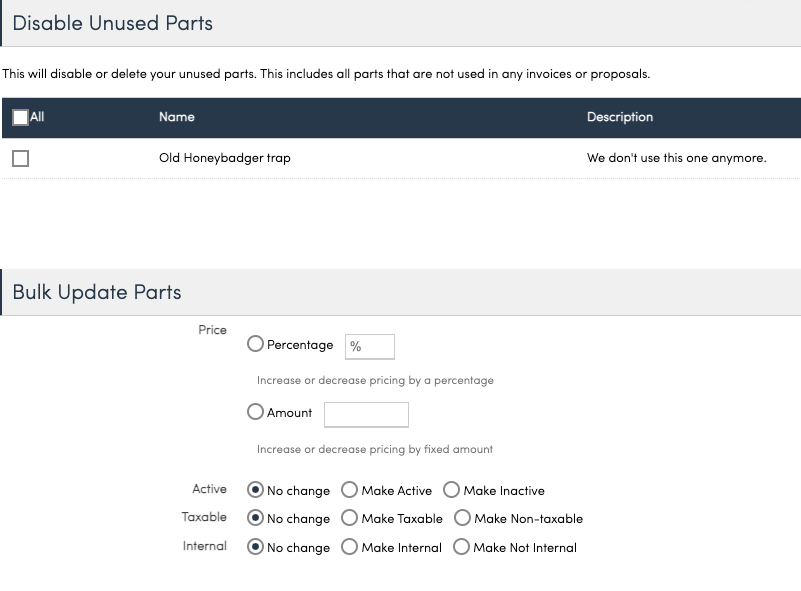The height and width of the screenshot is (591, 801).
Task: Tick the Old Honeybadger trap checkbox
Action: (x=20, y=158)
